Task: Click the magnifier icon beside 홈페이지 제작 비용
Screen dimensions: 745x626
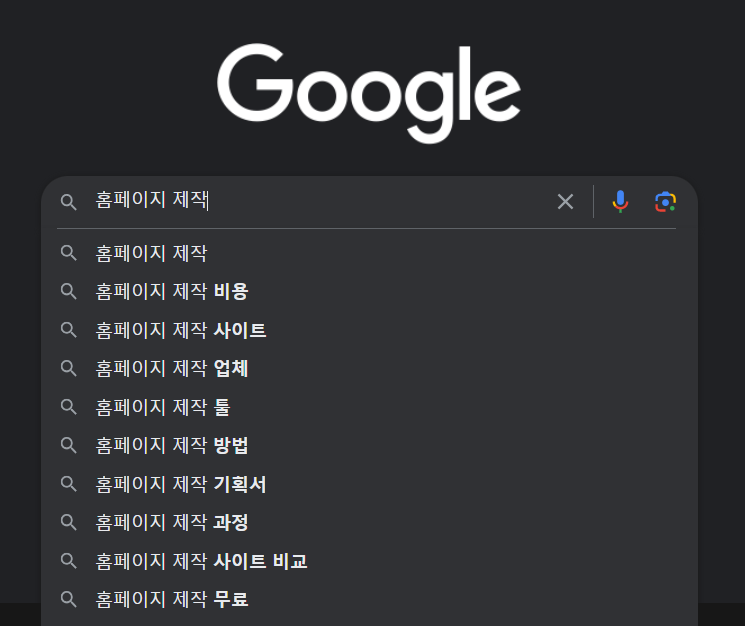Action: [68, 291]
